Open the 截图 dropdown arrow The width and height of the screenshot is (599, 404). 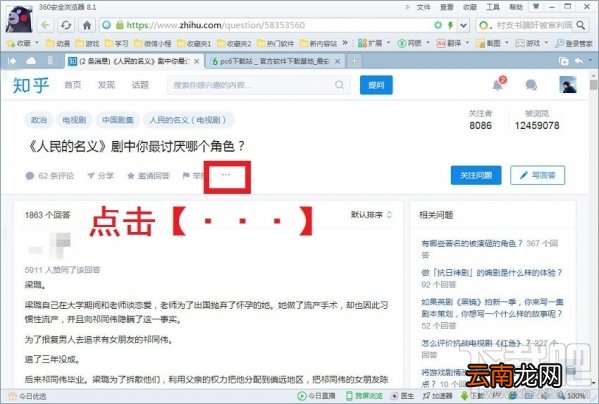507,43
